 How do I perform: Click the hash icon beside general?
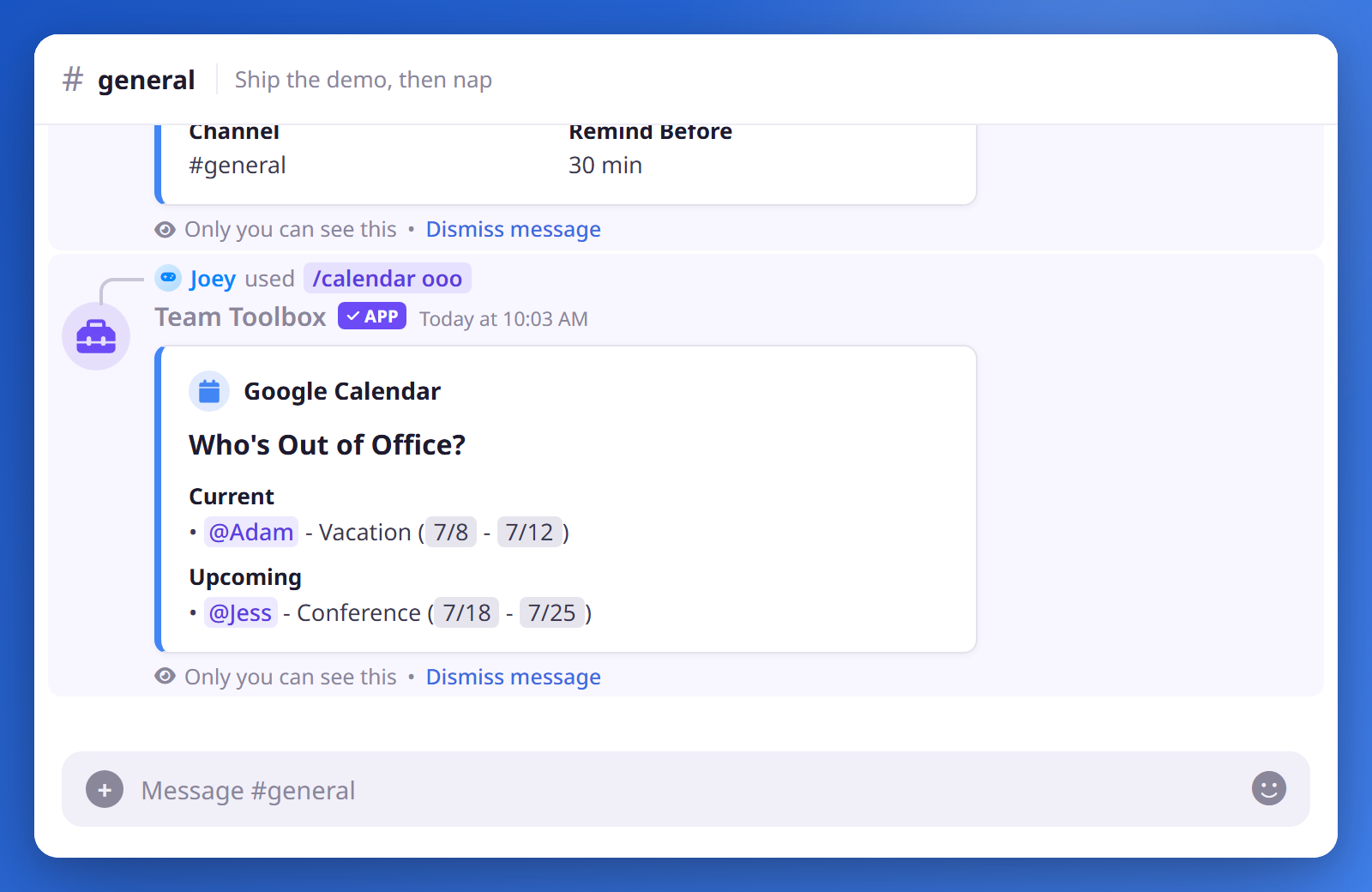(x=73, y=80)
